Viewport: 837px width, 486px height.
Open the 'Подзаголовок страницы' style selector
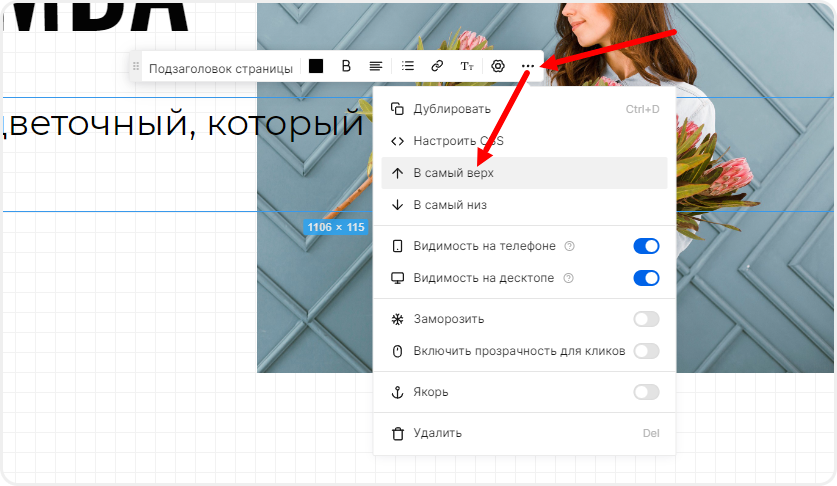(220, 68)
